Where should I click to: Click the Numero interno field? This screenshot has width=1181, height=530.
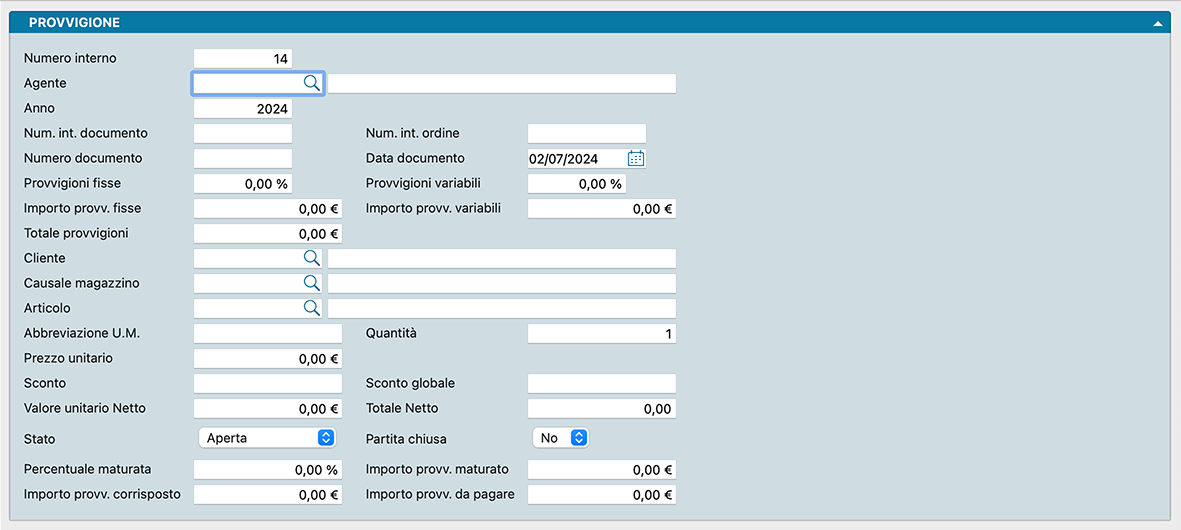(243, 59)
